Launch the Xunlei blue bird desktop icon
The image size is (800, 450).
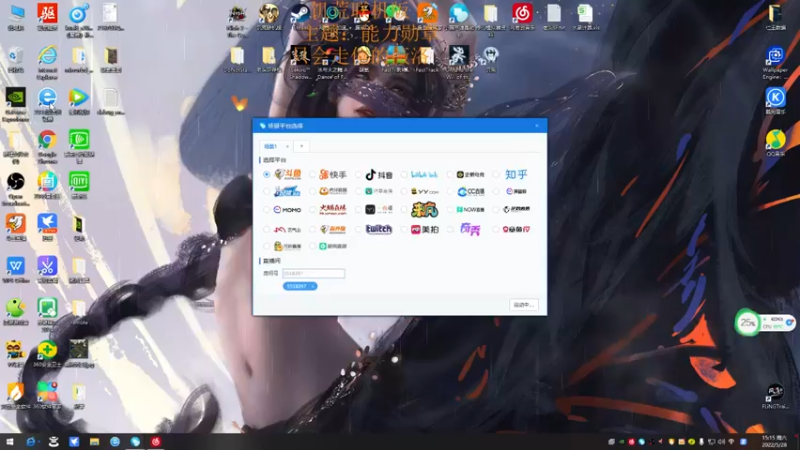click(47, 227)
